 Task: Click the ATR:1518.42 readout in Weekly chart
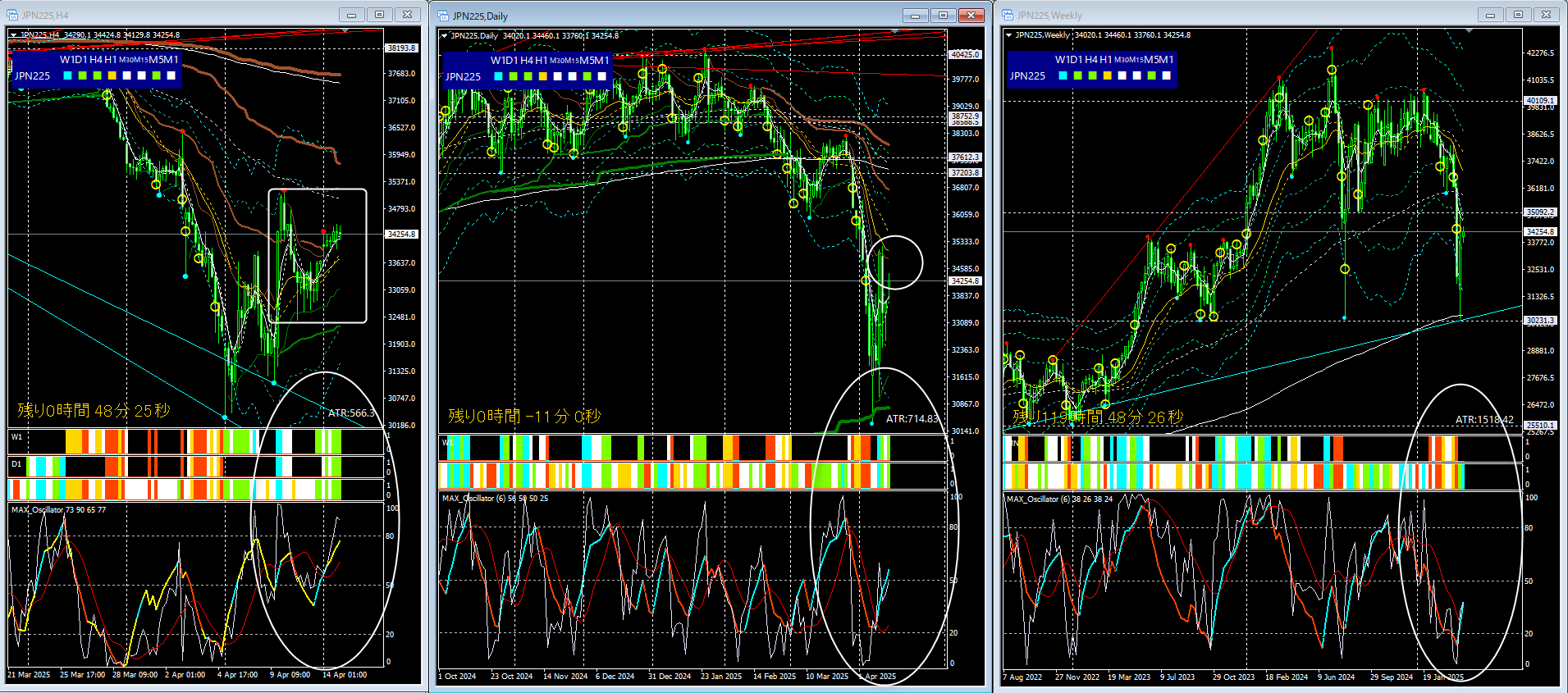[x=1484, y=420]
